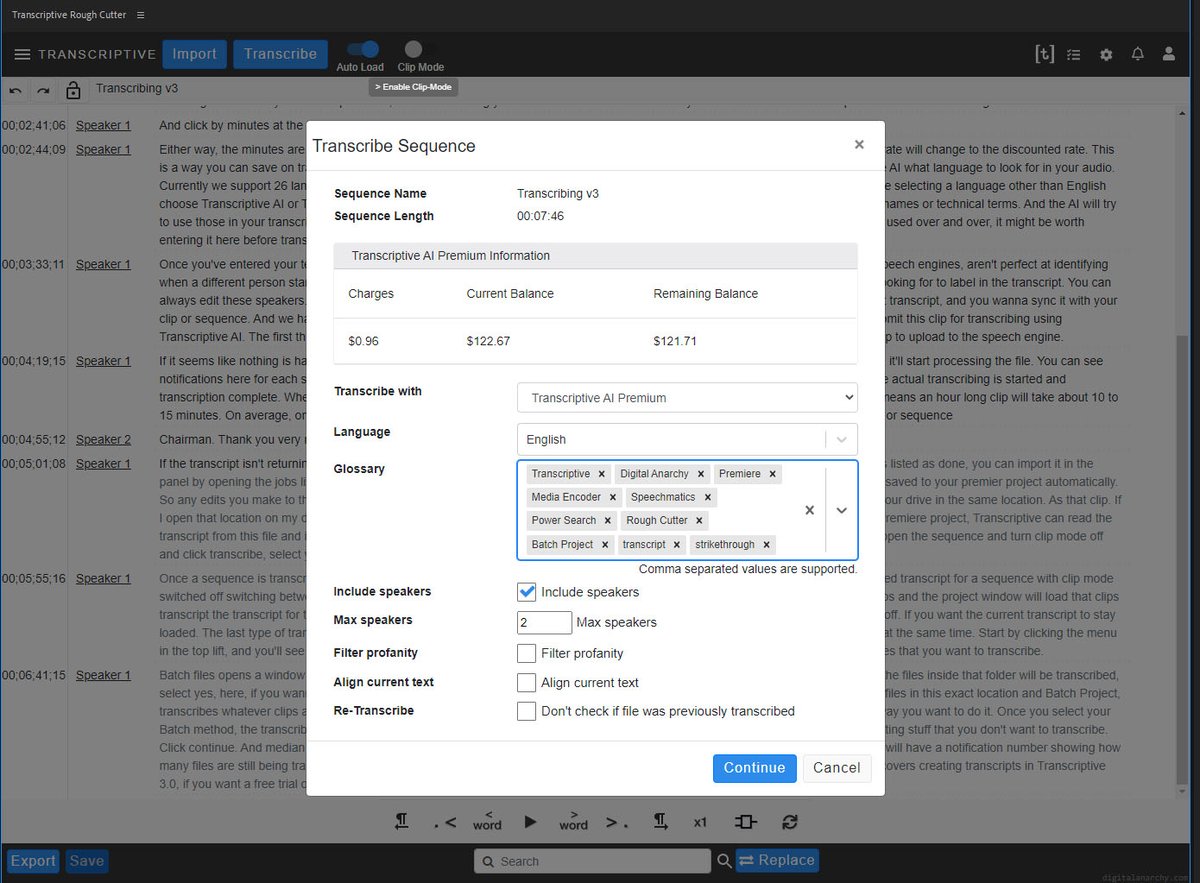1200x883 pixels.
Task: Click the Import button
Action: (194, 54)
